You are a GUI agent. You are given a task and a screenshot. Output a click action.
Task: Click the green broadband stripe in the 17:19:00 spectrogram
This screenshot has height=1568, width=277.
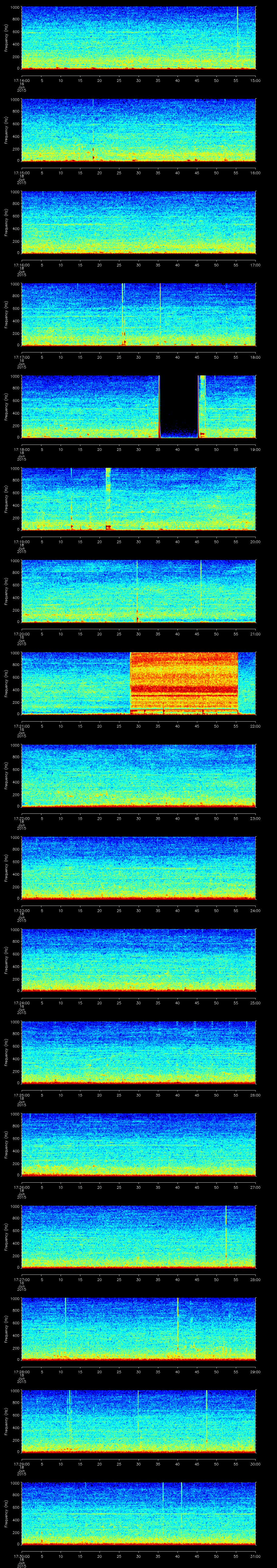point(108,499)
